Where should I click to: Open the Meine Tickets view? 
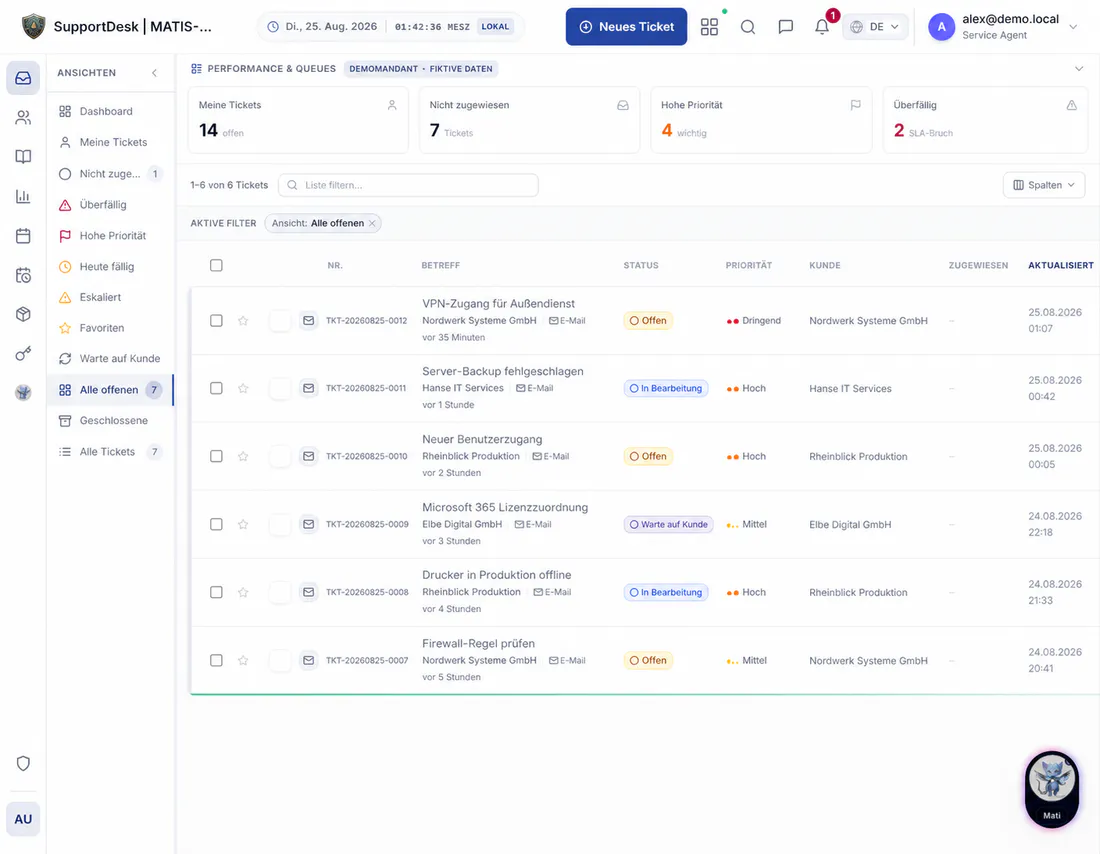pyautogui.click(x=111, y=142)
